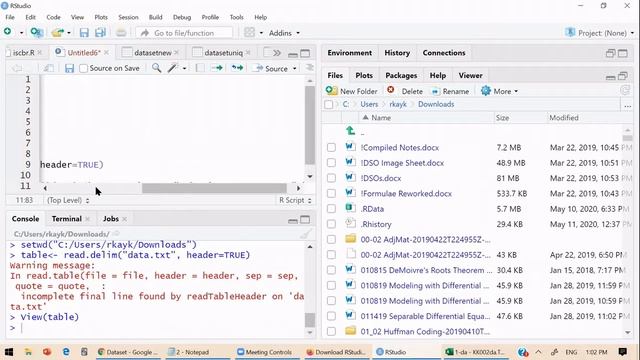Open the Files path ellipsis button
The height and width of the screenshot is (360, 640).
(627, 105)
